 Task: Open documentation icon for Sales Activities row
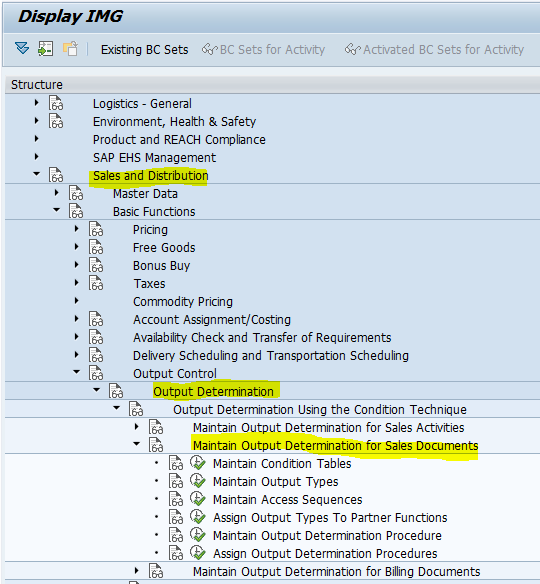click(x=156, y=427)
